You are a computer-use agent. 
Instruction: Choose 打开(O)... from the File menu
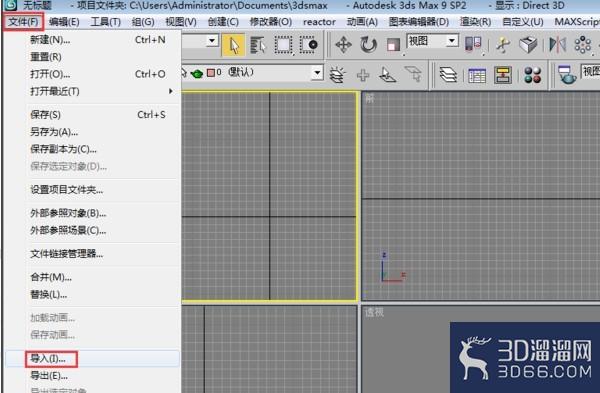click(92, 74)
